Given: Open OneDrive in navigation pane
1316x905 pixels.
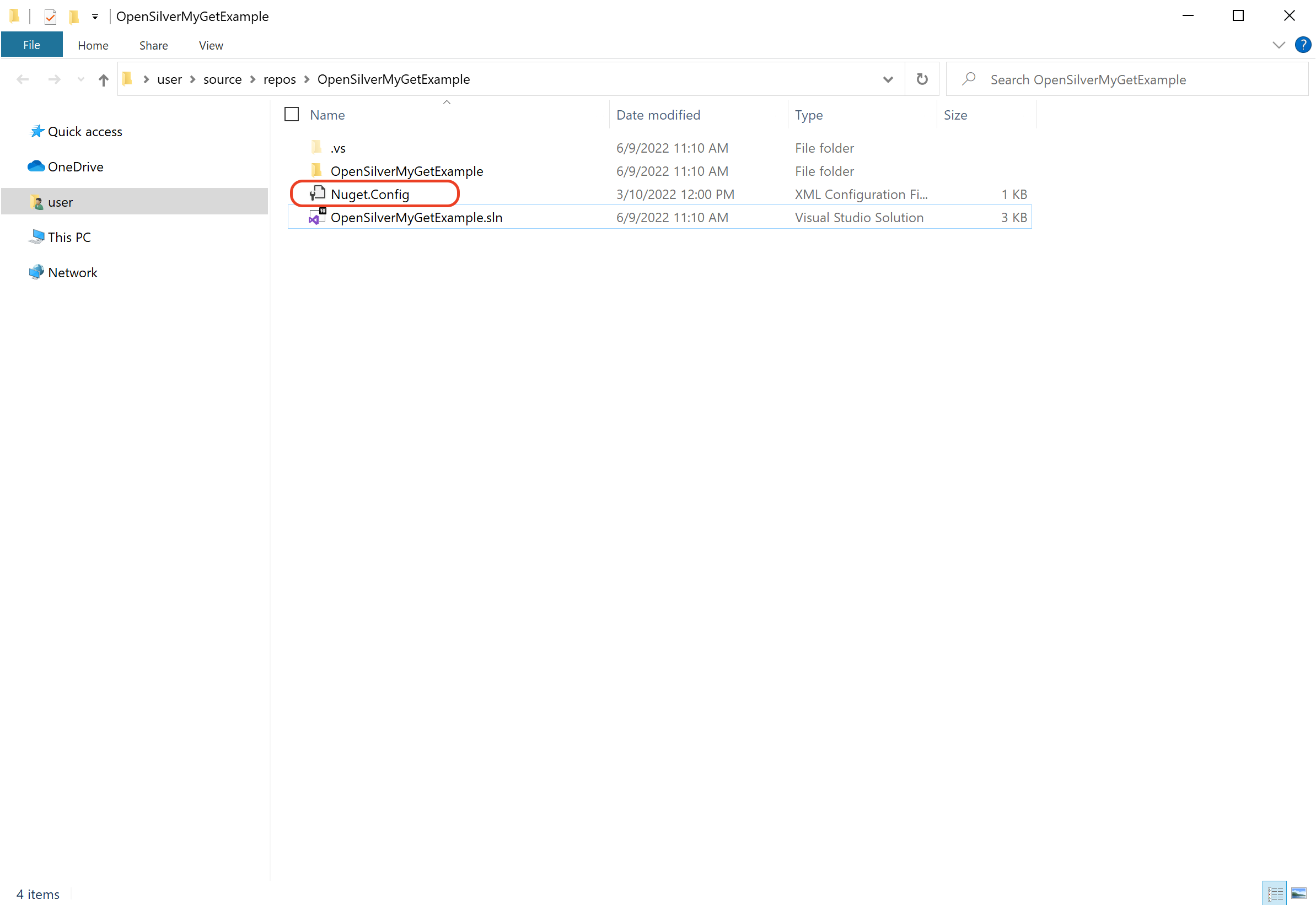Looking at the screenshot, I should click(76, 166).
